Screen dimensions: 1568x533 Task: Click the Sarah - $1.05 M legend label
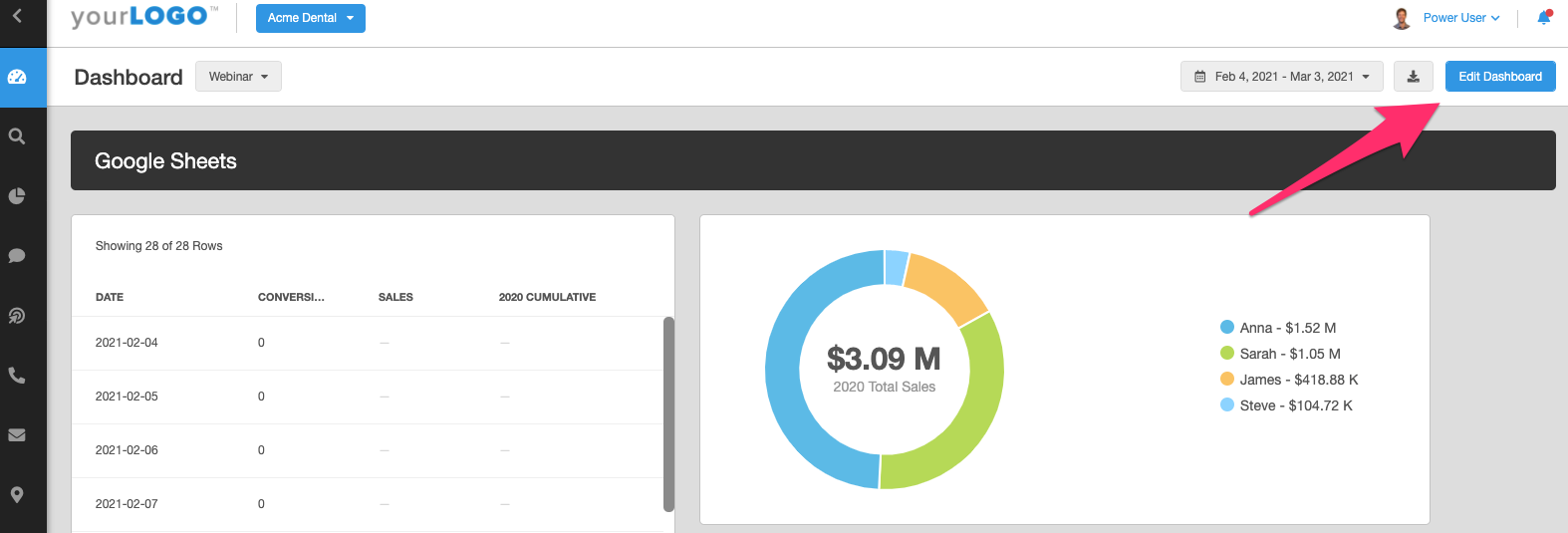click(x=1290, y=354)
